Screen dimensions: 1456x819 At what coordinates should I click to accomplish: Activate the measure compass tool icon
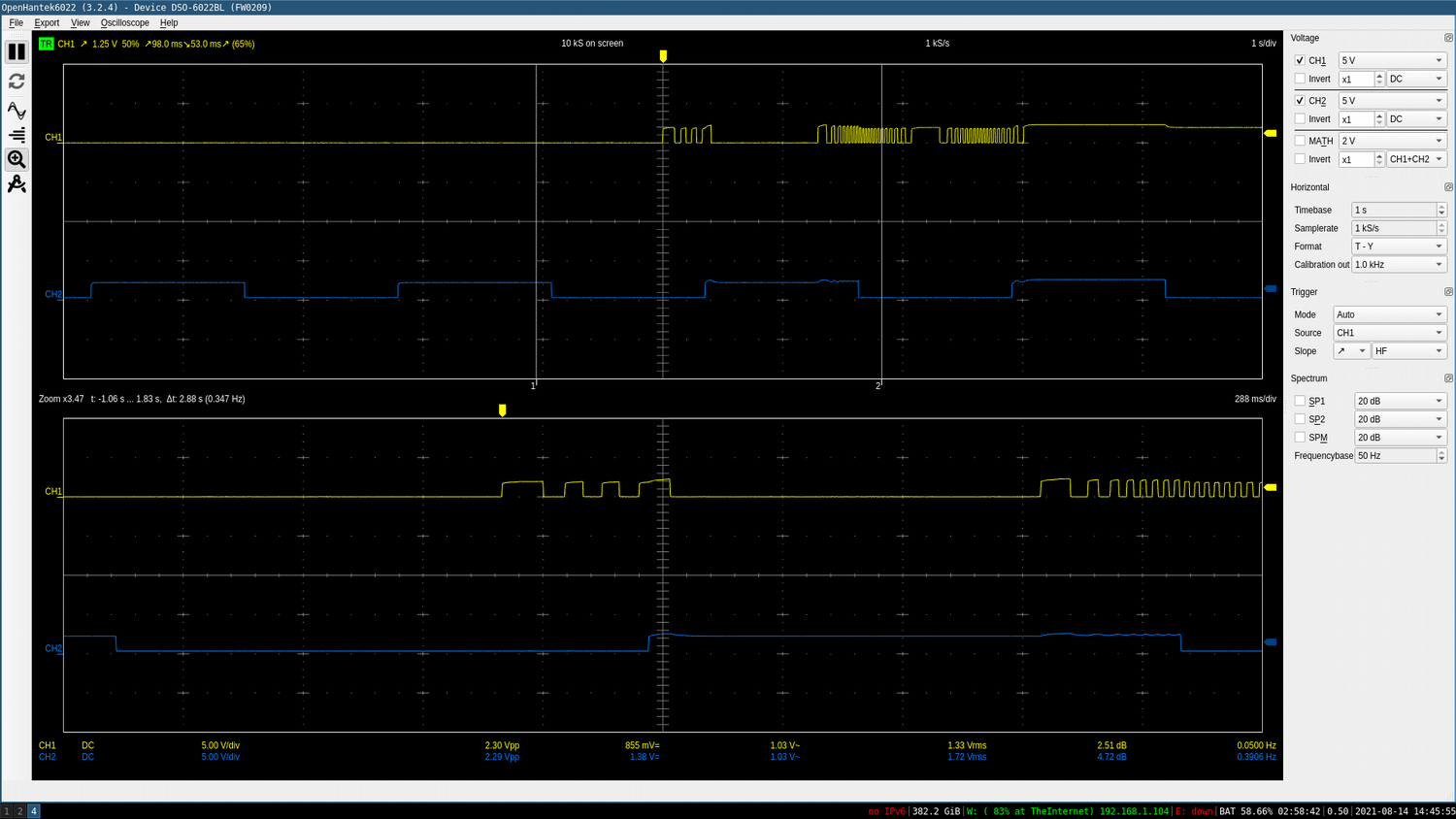tap(17, 184)
